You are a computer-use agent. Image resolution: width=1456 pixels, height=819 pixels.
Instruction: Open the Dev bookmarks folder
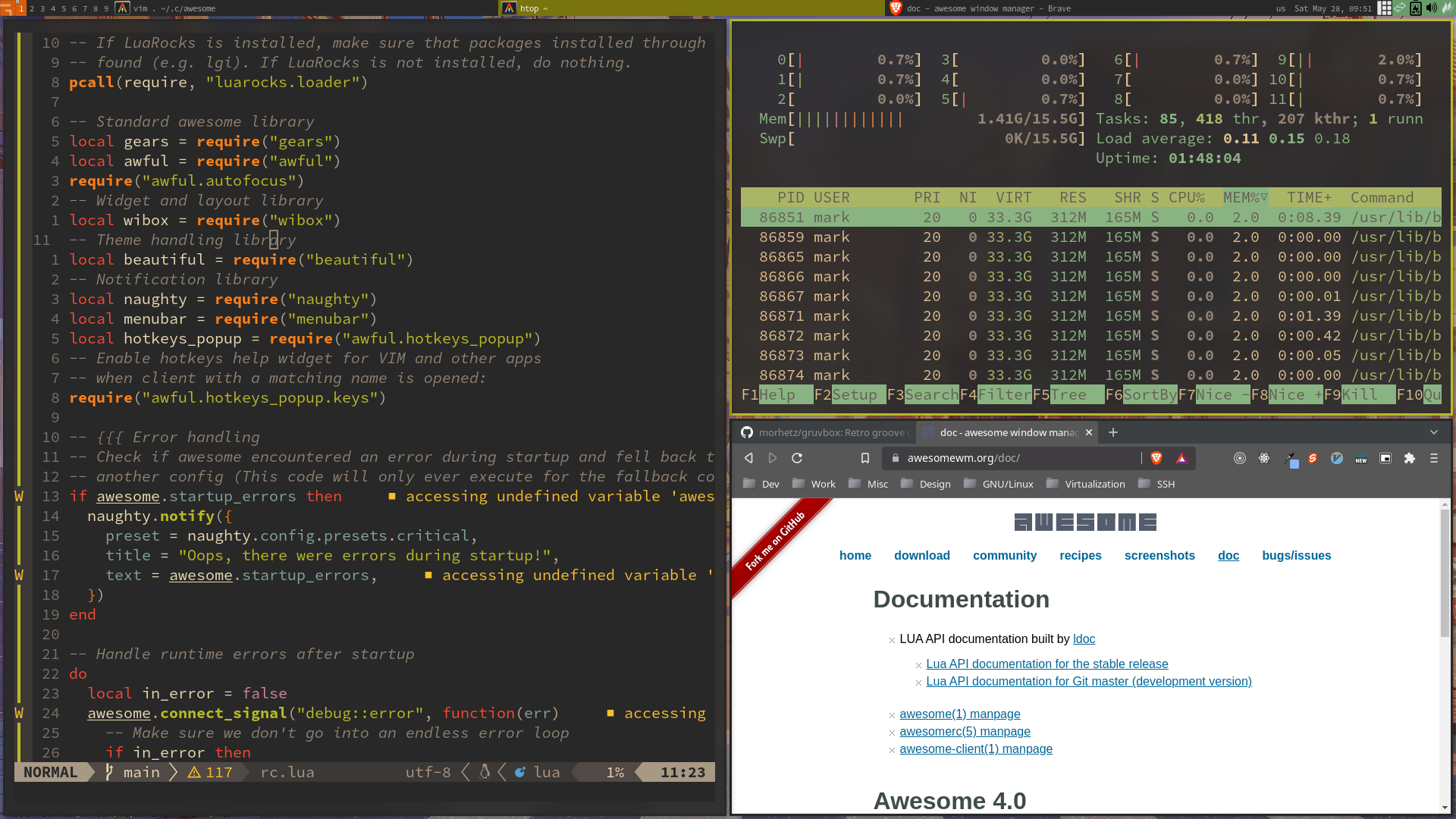(x=761, y=484)
